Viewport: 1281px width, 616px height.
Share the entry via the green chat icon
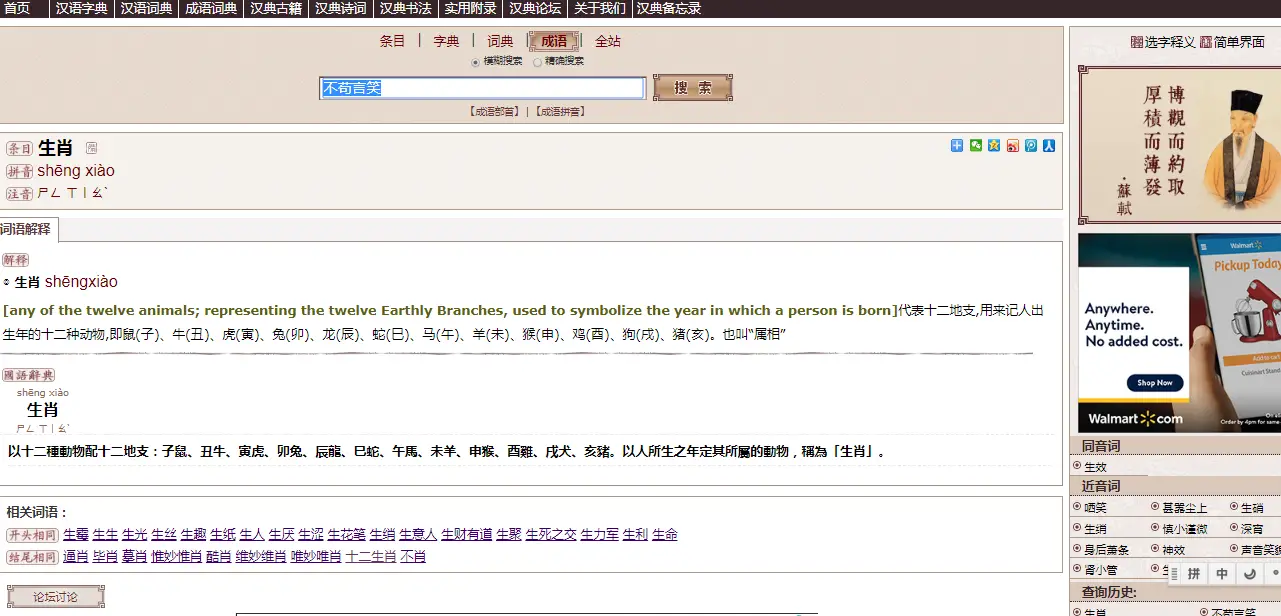[974, 145]
